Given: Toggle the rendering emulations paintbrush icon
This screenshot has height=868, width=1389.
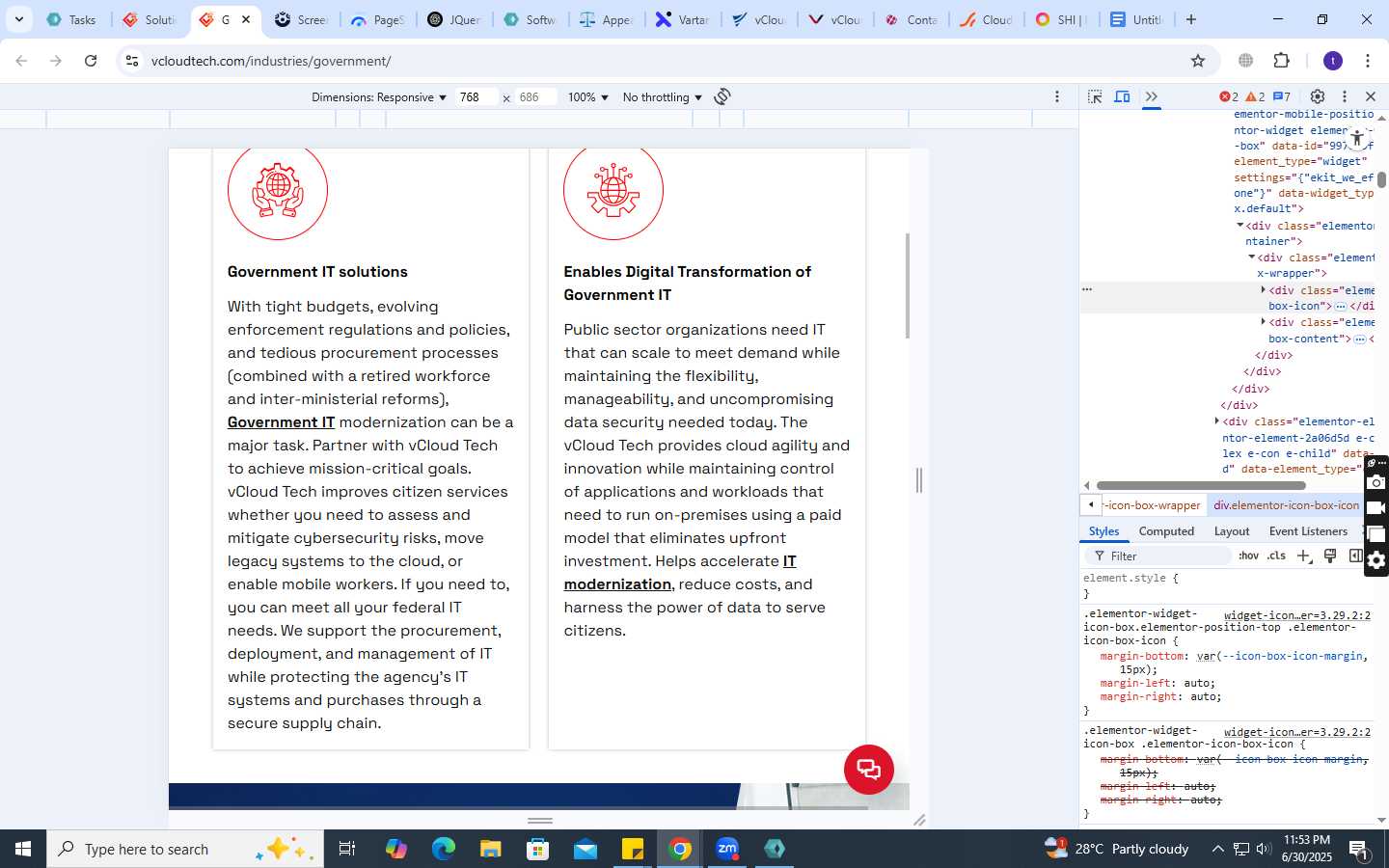Looking at the screenshot, I should [1330, 556].
